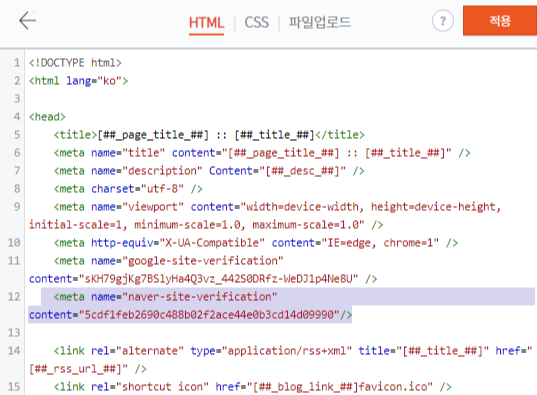Click the [##_rss_url_##] continuation text
The image size is (537, 395).
pyautogui.click(x=88, y=369)
